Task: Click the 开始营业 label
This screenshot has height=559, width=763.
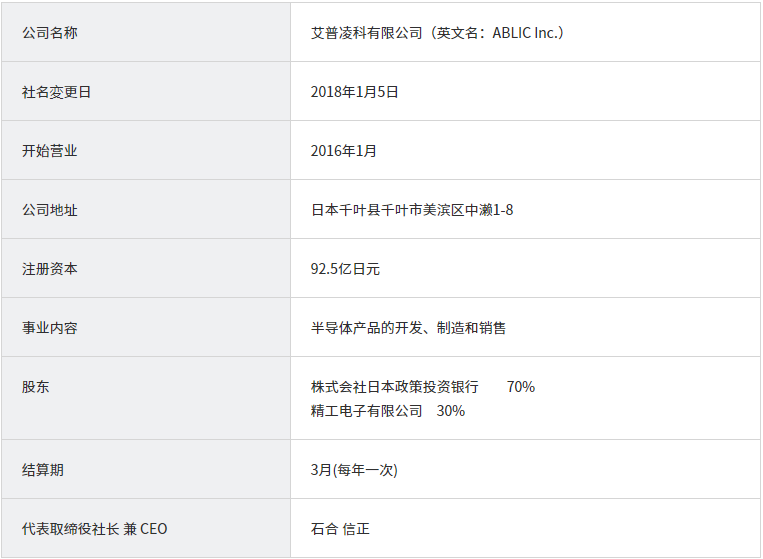Action: tap(50, 151)
